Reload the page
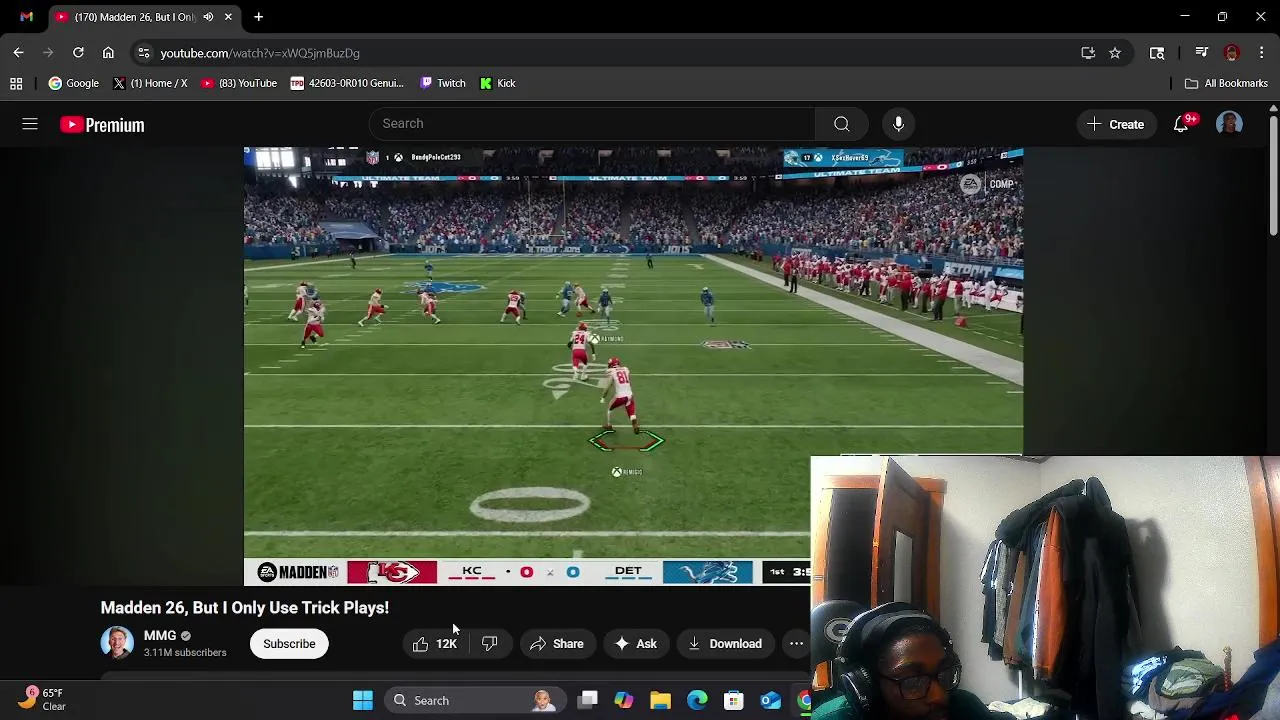 click(x=78, y=53)
